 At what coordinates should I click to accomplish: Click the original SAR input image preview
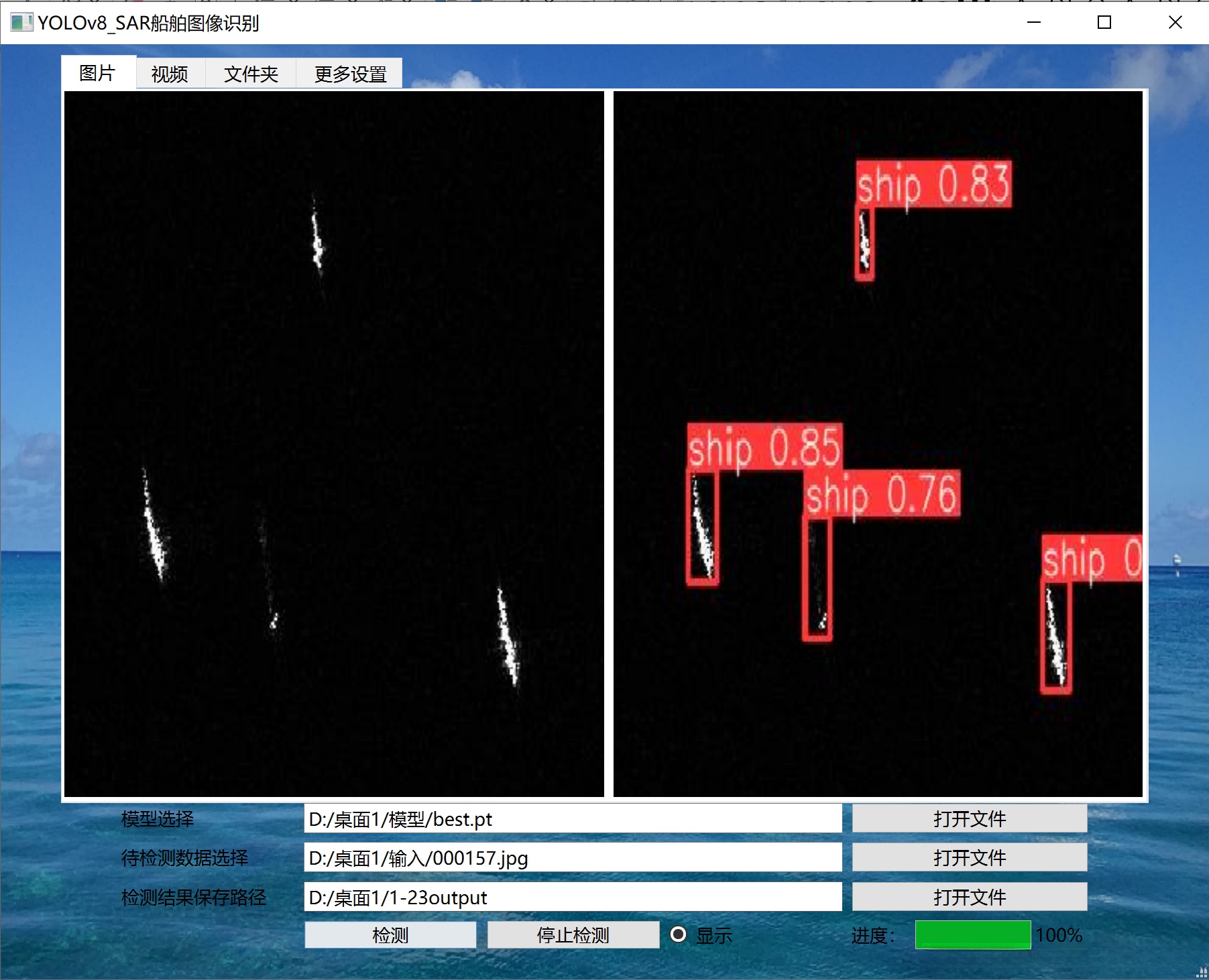tap(334, 444)
